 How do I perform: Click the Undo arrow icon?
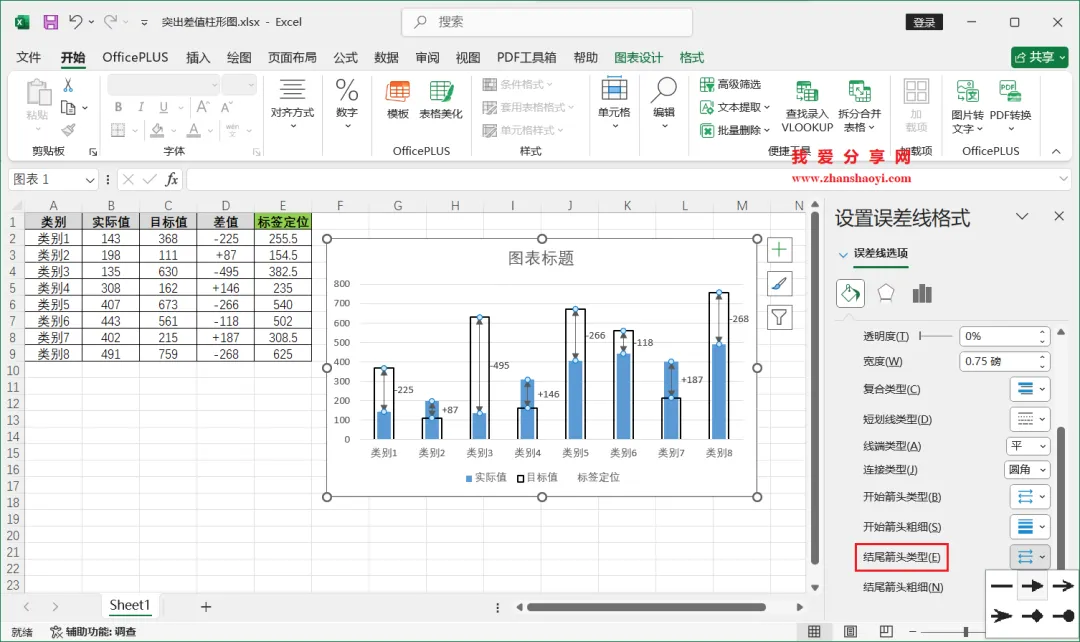click(76, 22)
